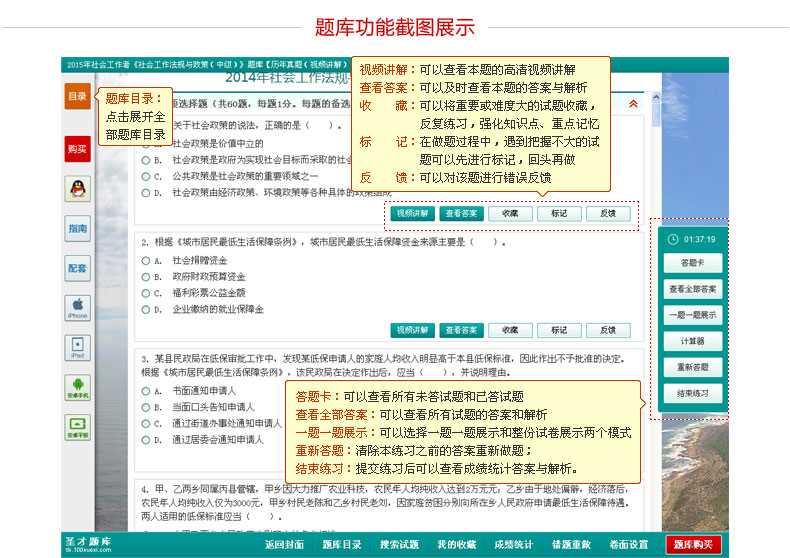Image resolution: width=790 pixels, height=558 pixels.
Task: Open QQ penguin contact icon
Action: 77,188
